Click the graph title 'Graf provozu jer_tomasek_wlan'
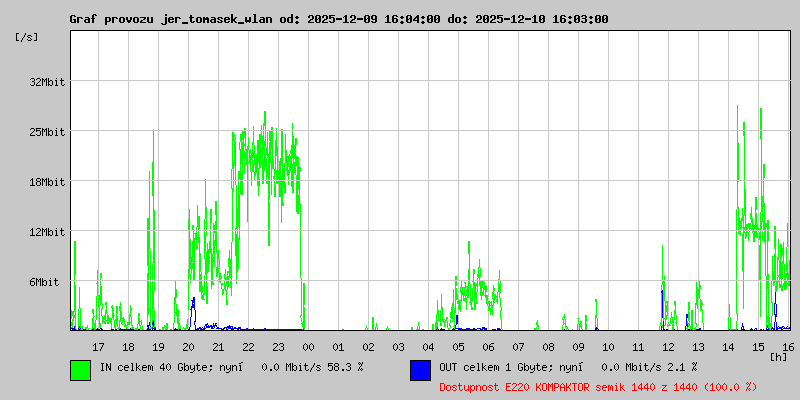800x400 pixels. tap(172, 19)
